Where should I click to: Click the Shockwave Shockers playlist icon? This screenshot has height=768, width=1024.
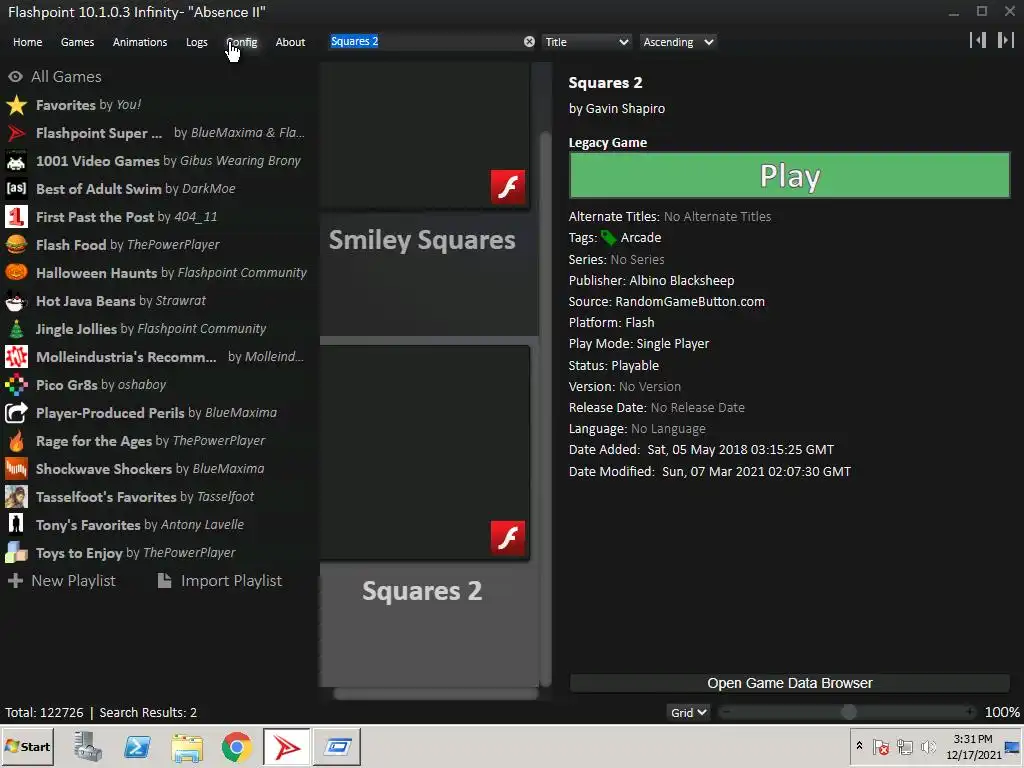[16, 469]
